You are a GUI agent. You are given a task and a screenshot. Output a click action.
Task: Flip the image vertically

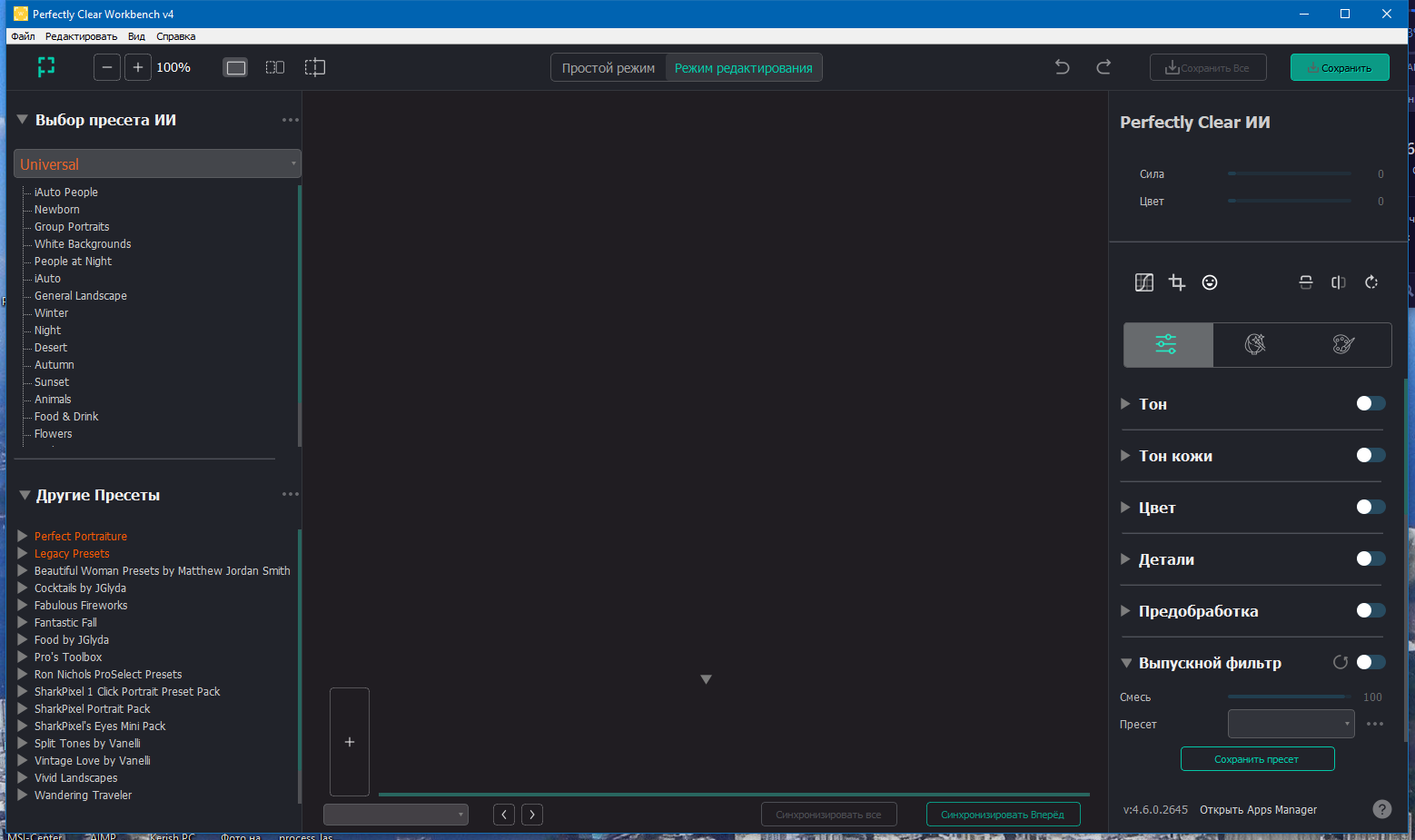1306,282
